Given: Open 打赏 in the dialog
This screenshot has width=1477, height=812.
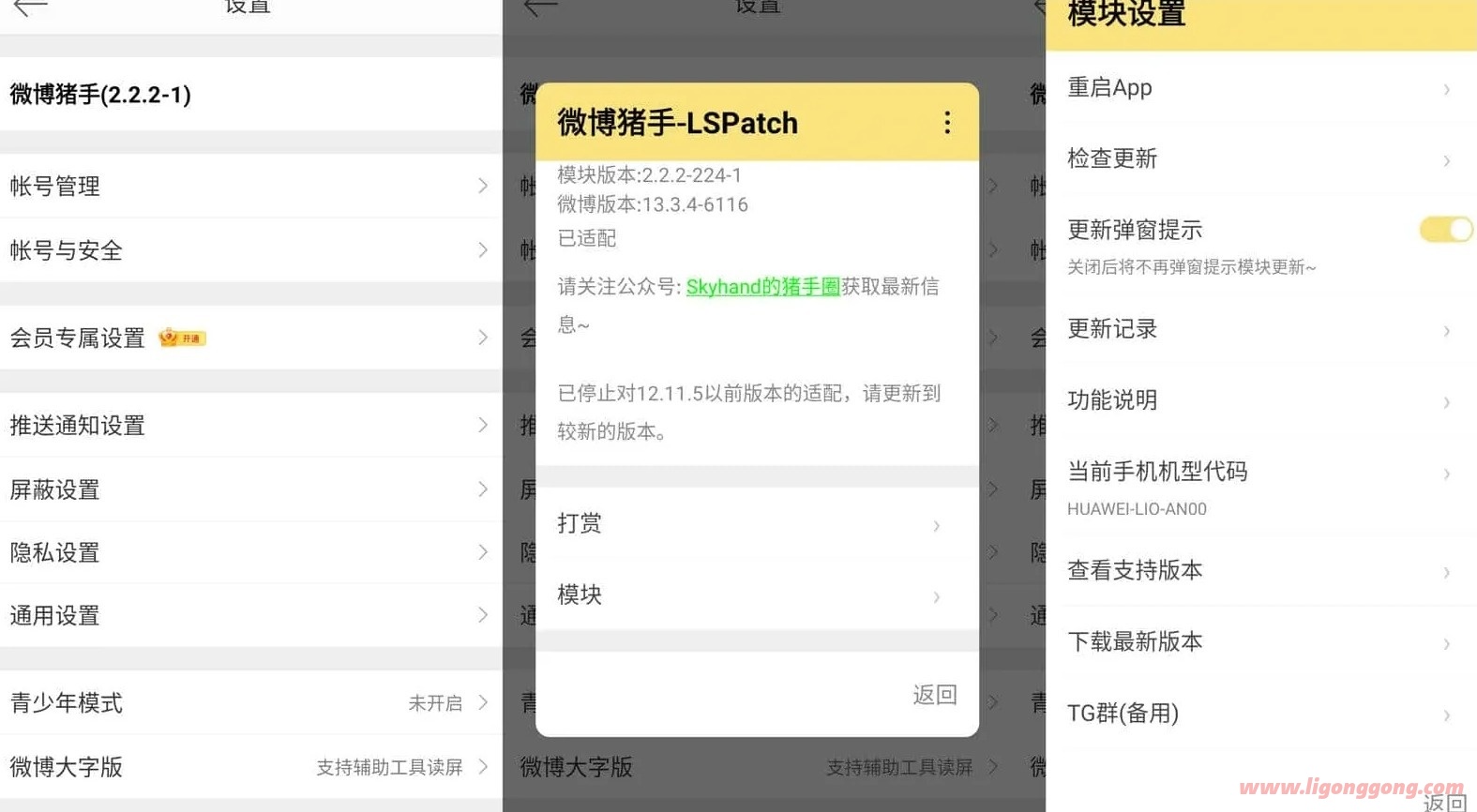Looking at the screenshot, I should tap(757, 523).
